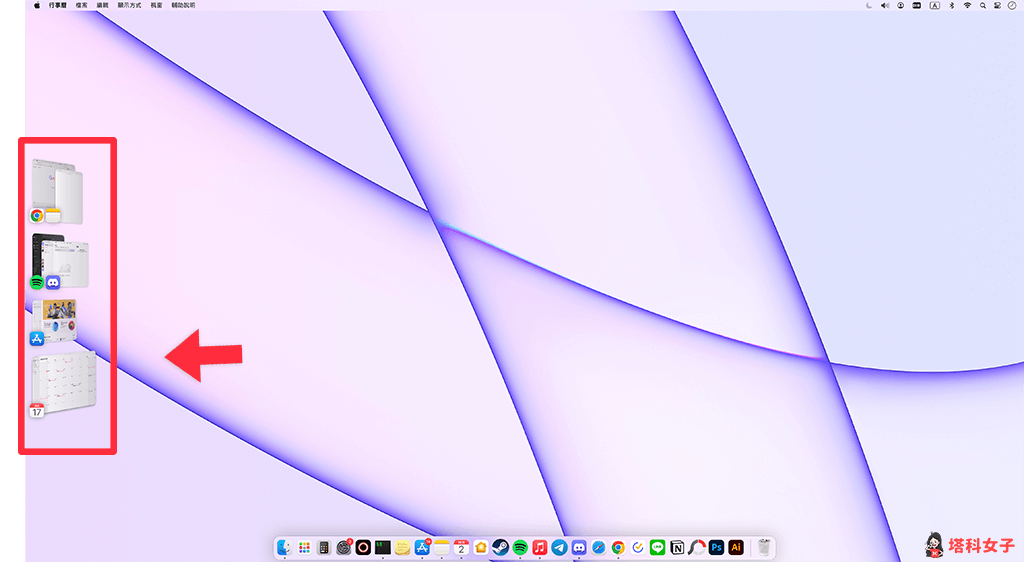Screen dimensions: 1024x562
Task: Open Terminal in the Dock
Action: point(382,547)
